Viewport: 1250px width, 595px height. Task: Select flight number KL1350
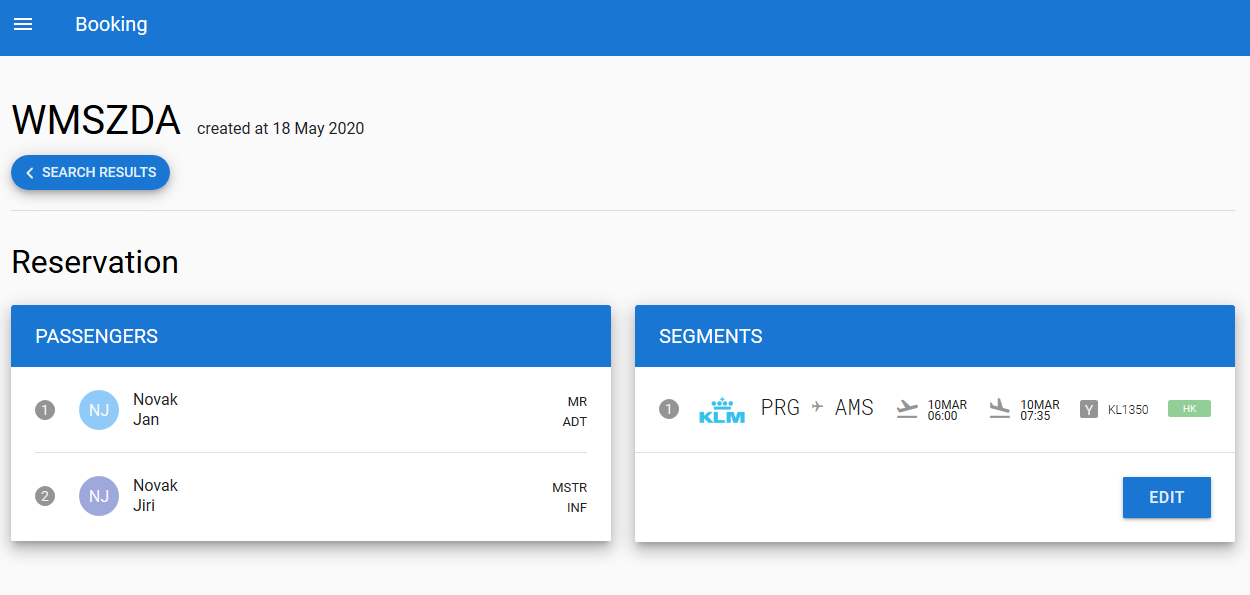[1128, 410]
